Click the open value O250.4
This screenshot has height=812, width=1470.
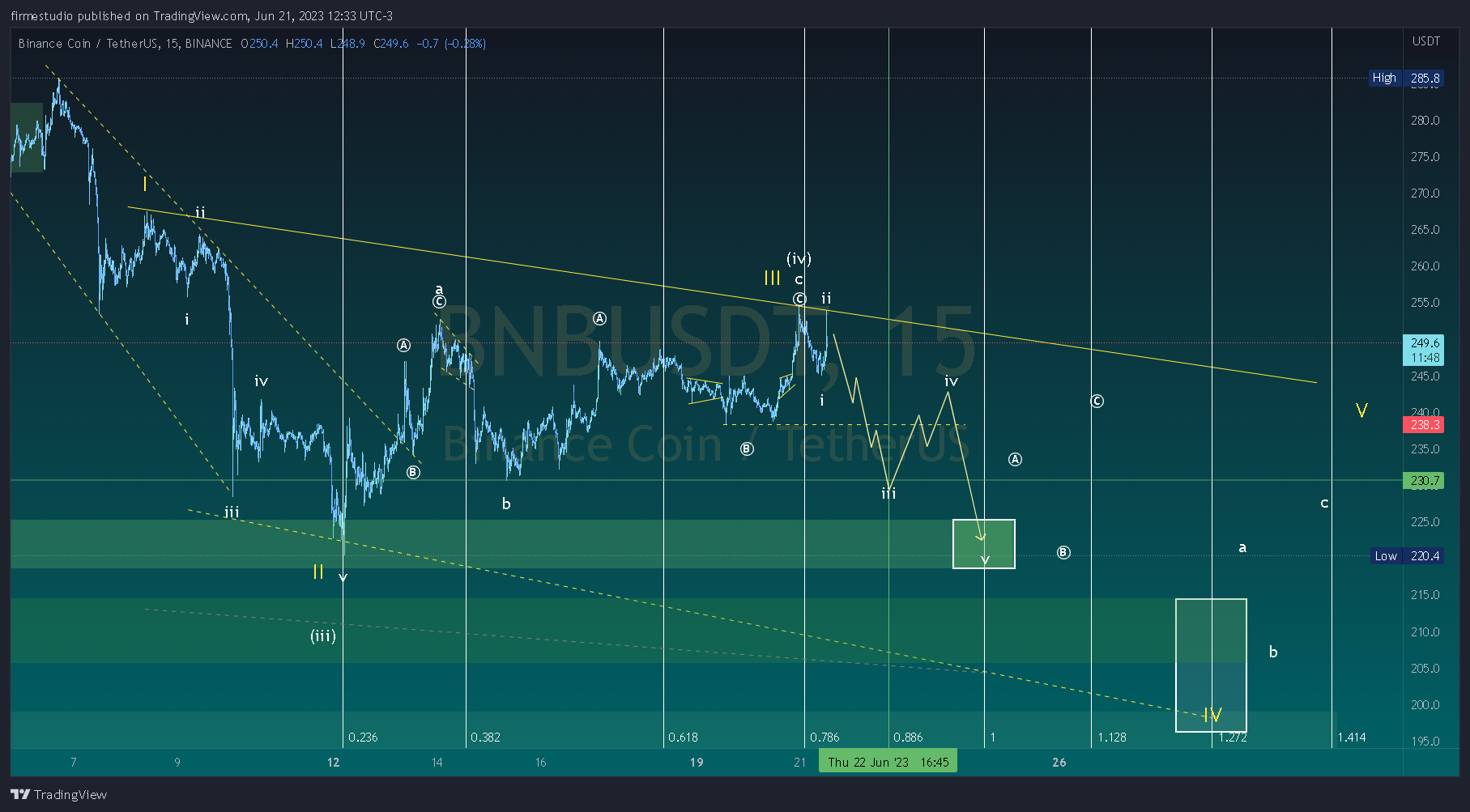259,44
